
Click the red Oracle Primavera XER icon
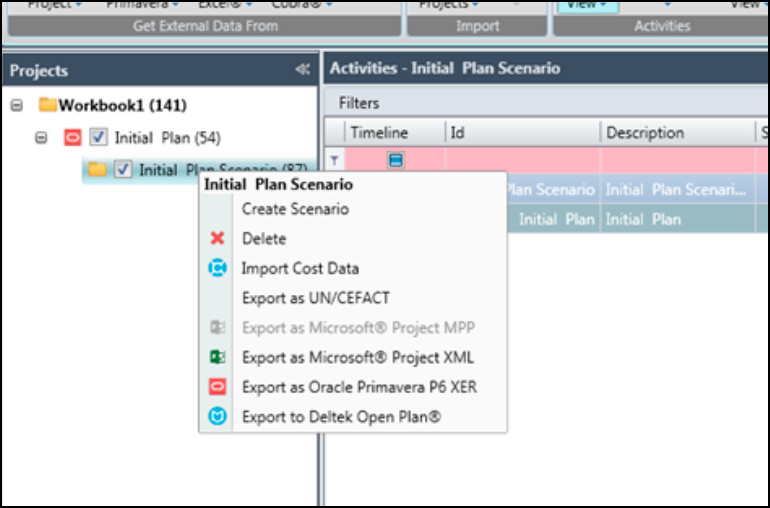[x=218, y=387]
